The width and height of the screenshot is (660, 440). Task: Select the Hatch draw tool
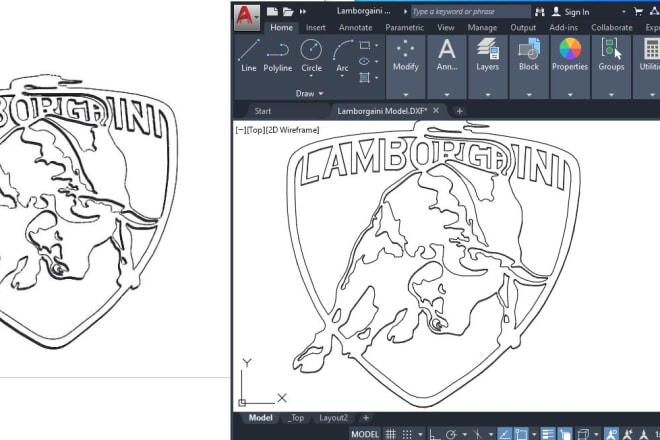[364, 77]
